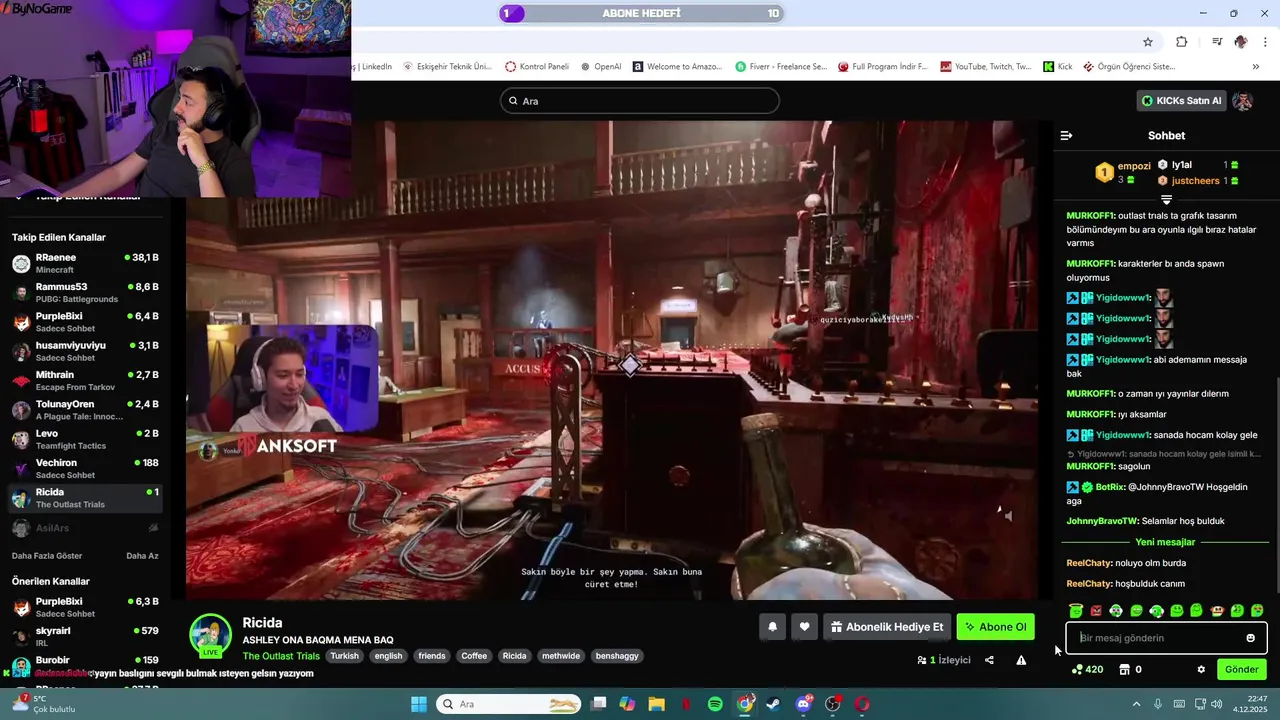This screenshot has height=720, width=1280.
Task: Open the user profile avatar menu
Action: click(1242, 101)
